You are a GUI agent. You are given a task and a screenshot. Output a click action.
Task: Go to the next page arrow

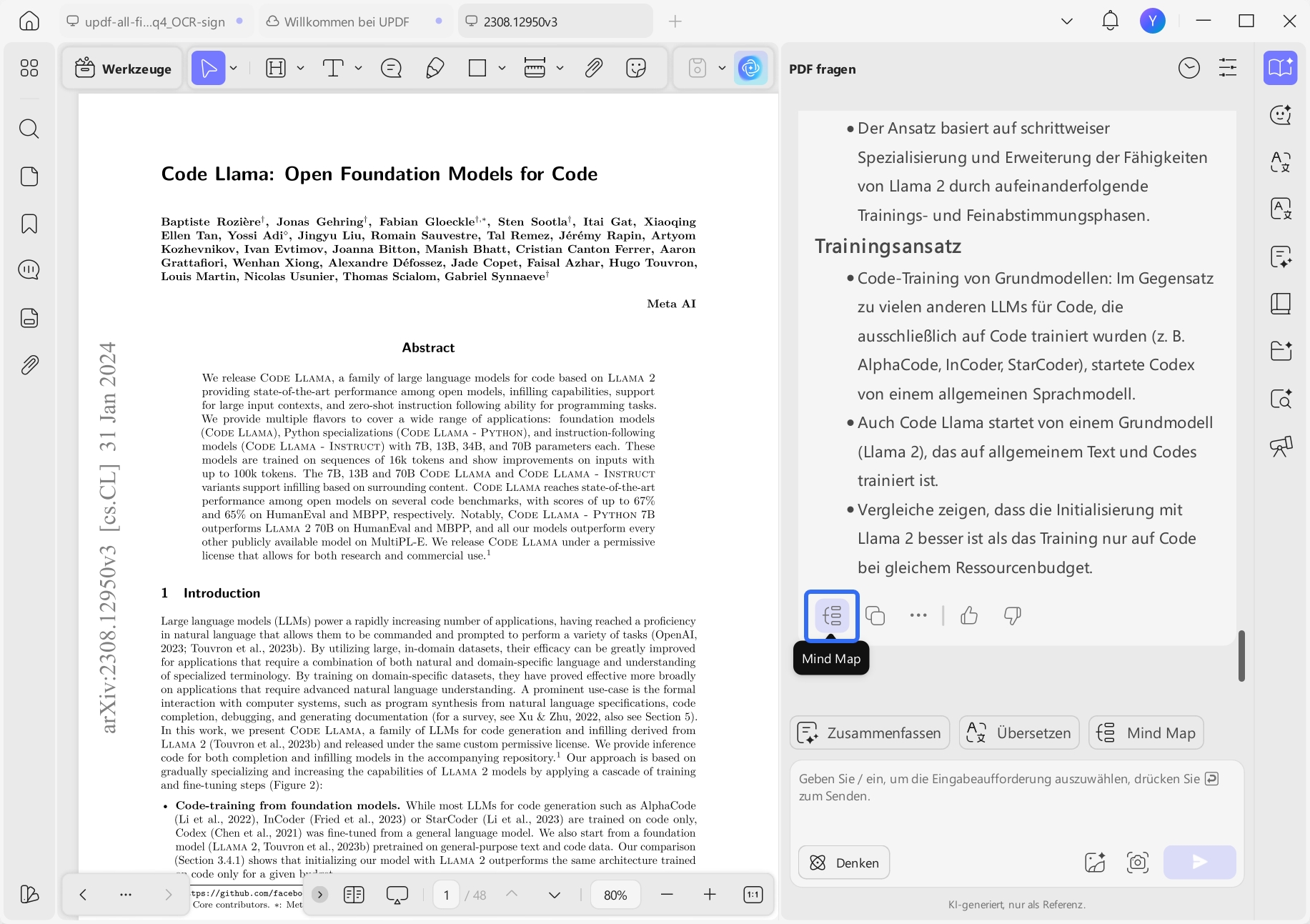coord(555,895)
